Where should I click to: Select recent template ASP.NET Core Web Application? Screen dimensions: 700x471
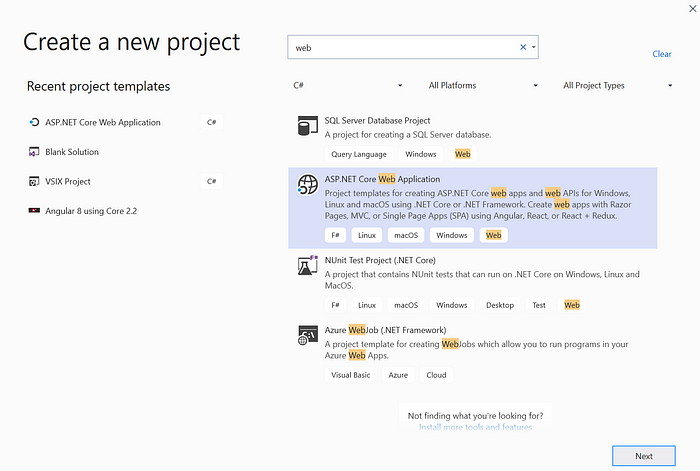click(x=103, y=122)
